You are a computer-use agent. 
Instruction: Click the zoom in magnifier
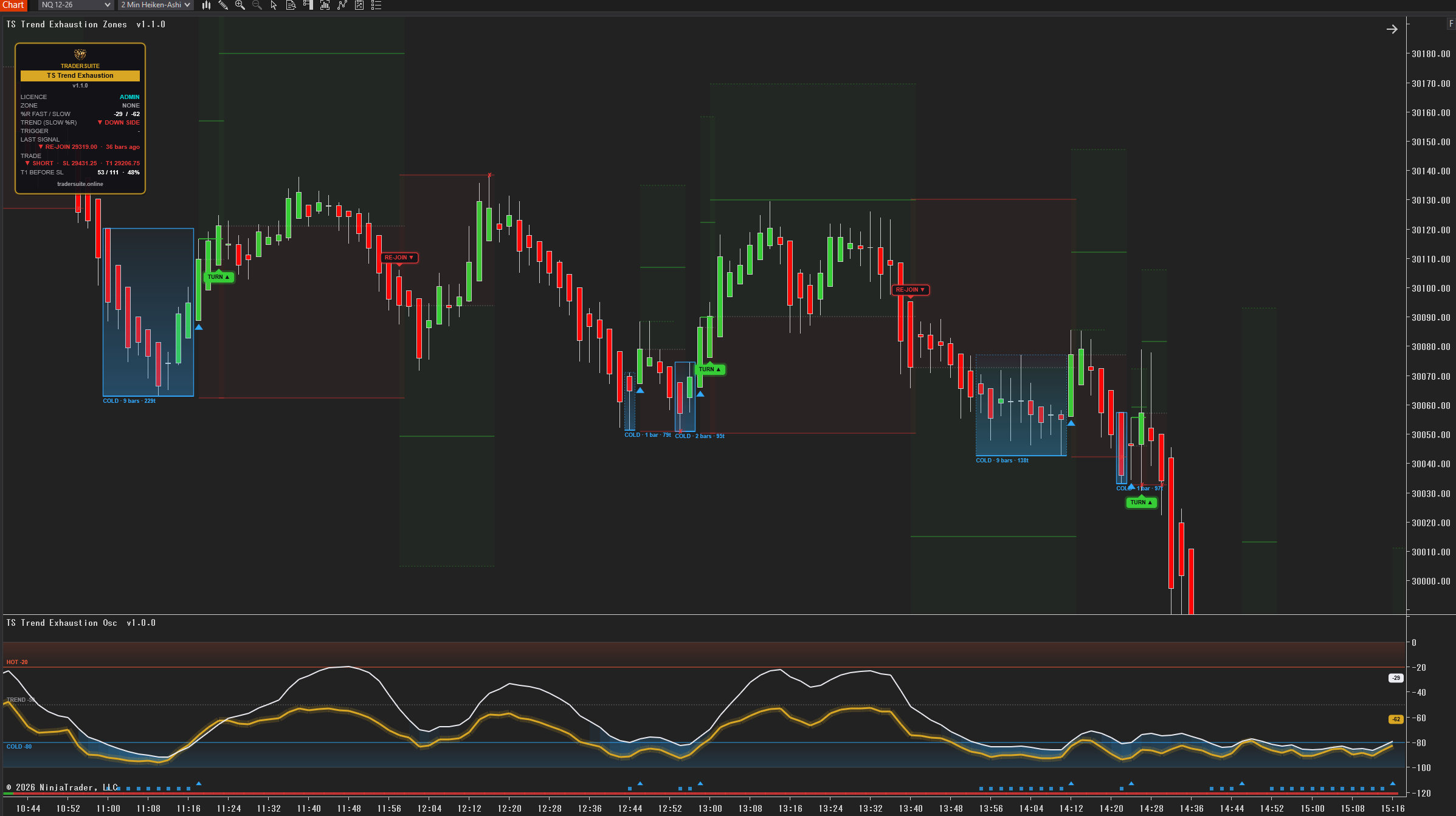(x=240, y=5)
